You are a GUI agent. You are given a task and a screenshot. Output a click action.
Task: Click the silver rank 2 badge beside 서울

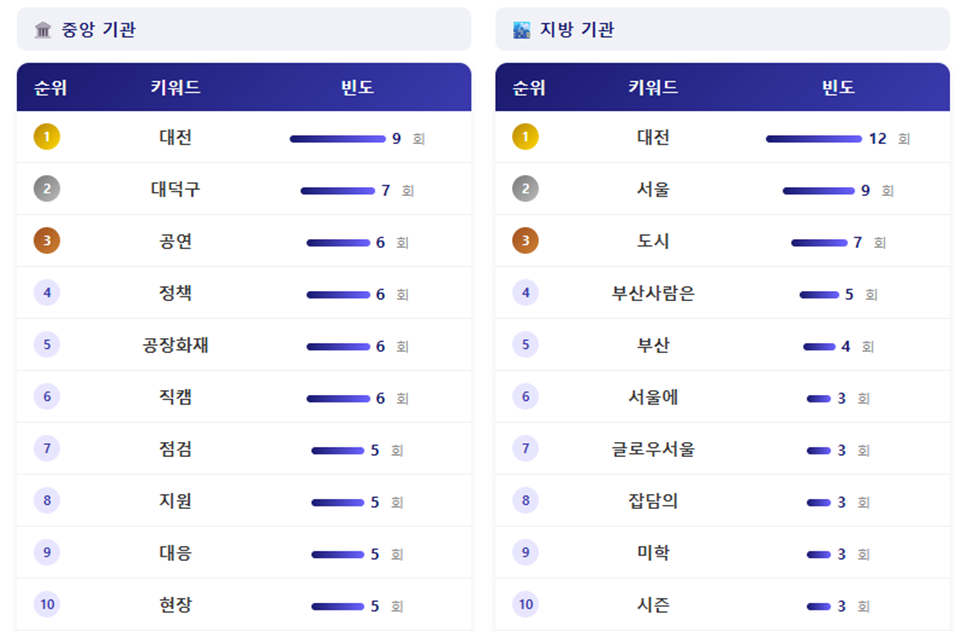(525, 189)
